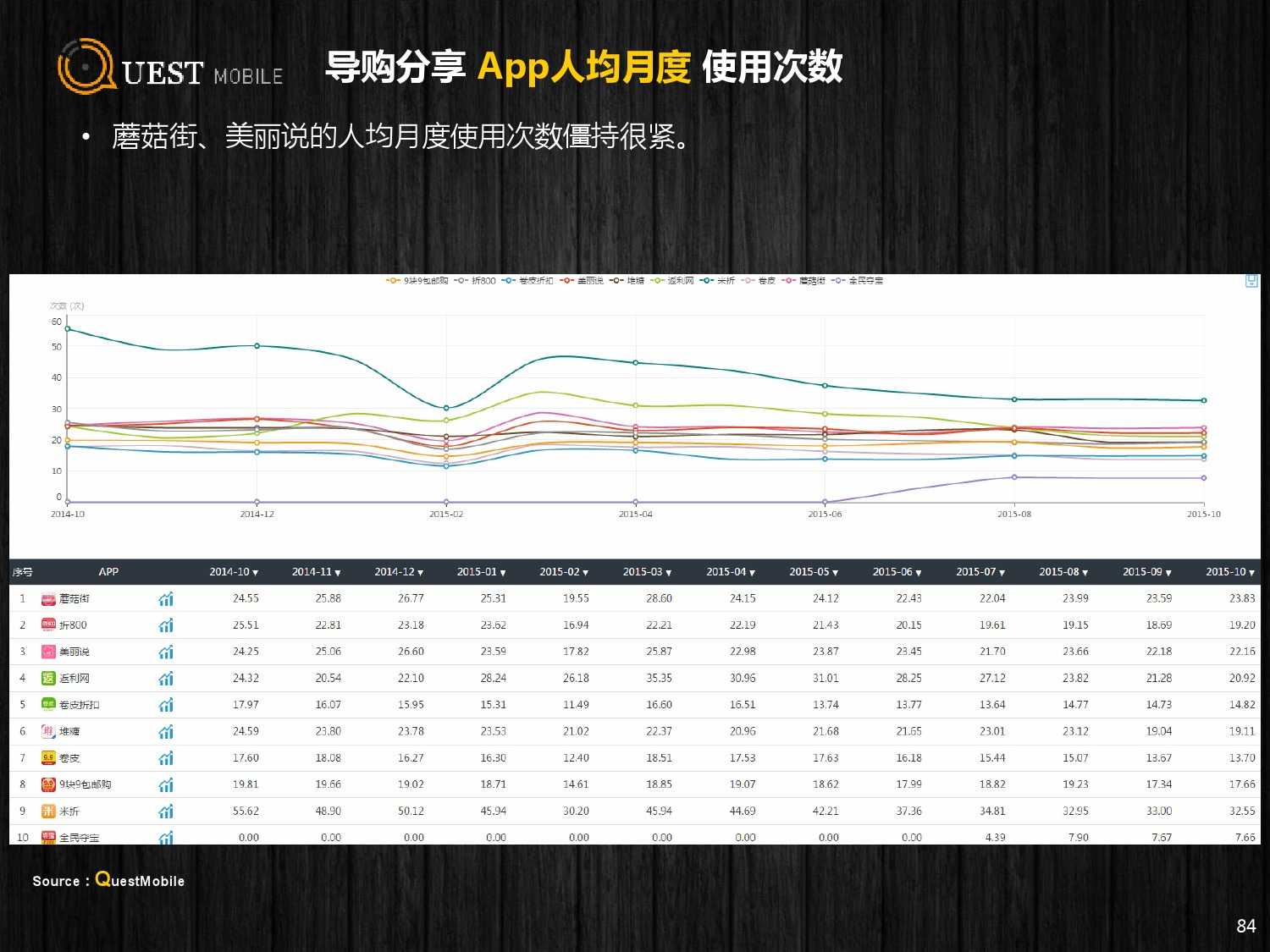The image size is (1270, 952).
Task: Click the save-image icon at chart corner
Action: (1251, 281)
